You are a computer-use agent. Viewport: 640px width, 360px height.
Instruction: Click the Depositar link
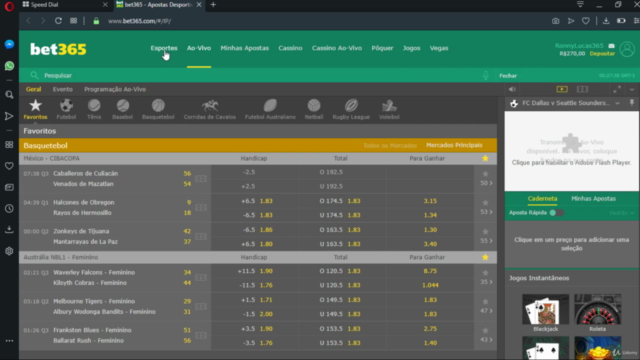point(602,54)
